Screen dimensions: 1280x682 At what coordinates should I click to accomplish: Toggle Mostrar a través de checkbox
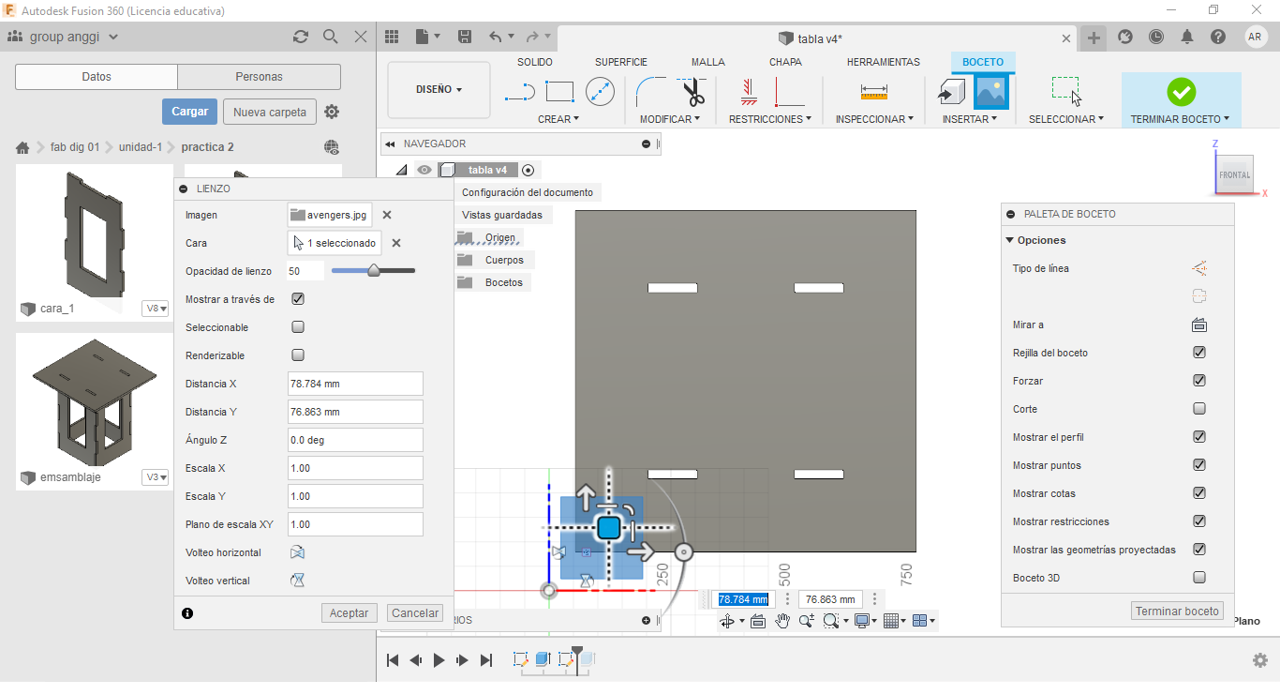[298, 299]
